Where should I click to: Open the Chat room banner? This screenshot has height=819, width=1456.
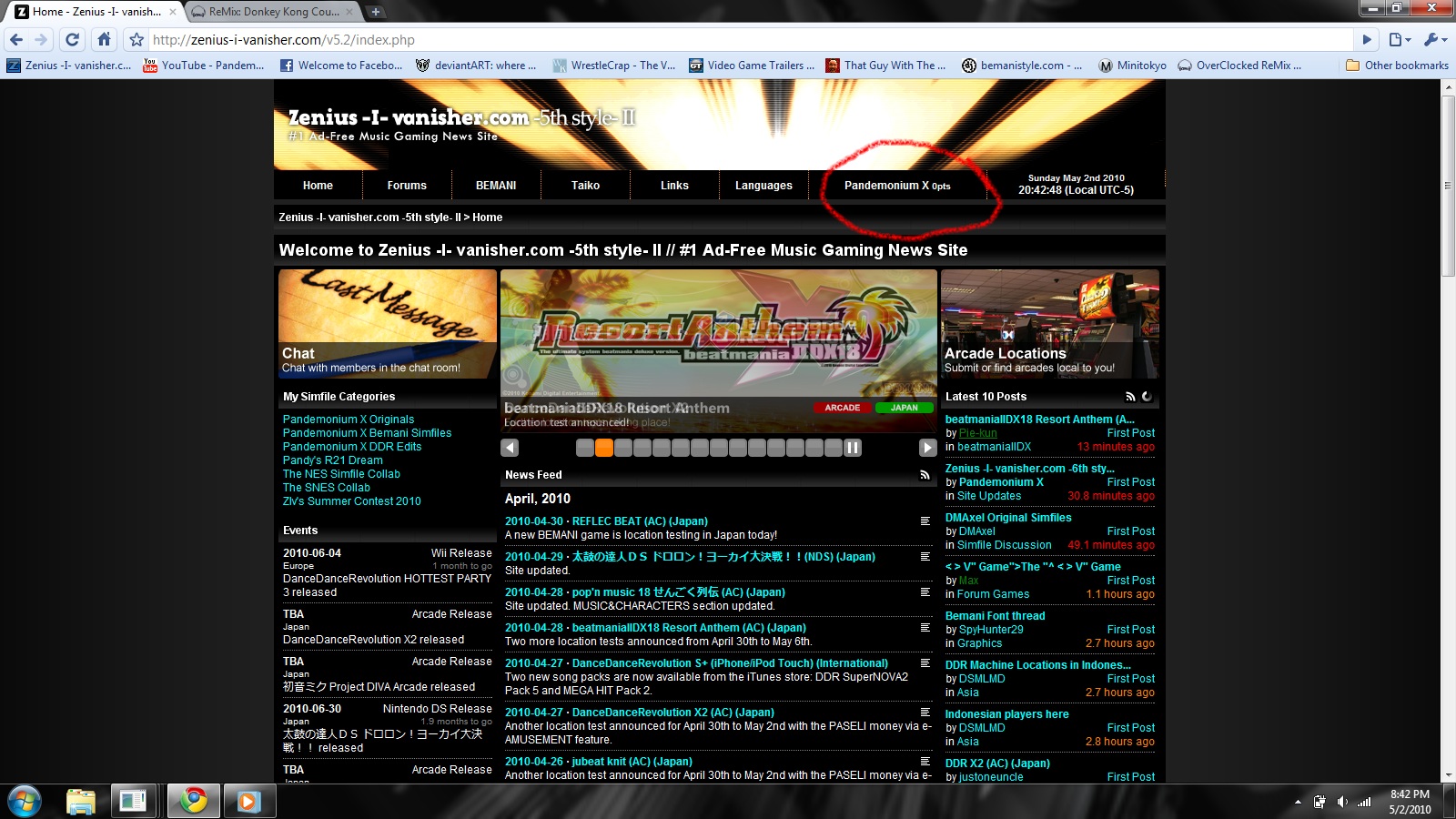point(388,323)
